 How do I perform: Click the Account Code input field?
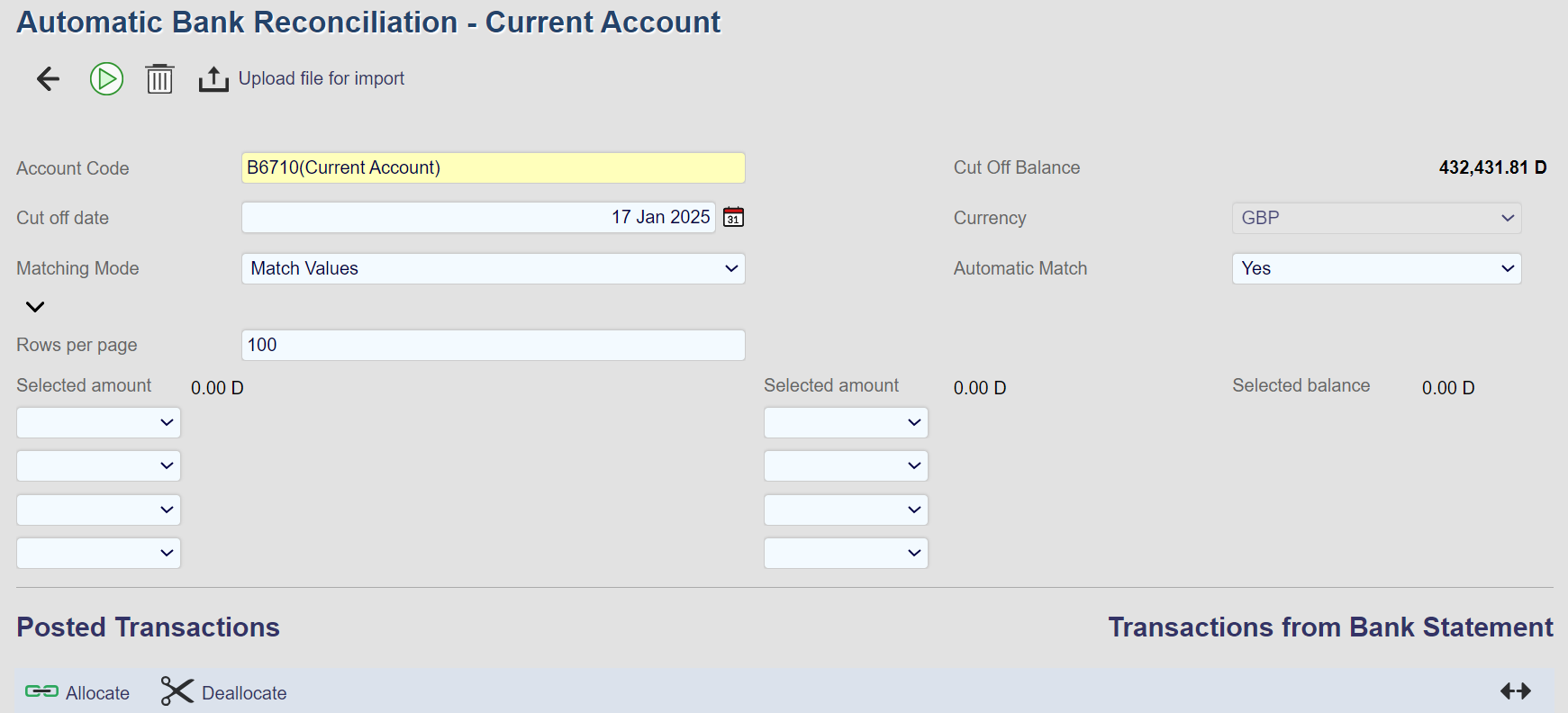(x=493, y=167)
